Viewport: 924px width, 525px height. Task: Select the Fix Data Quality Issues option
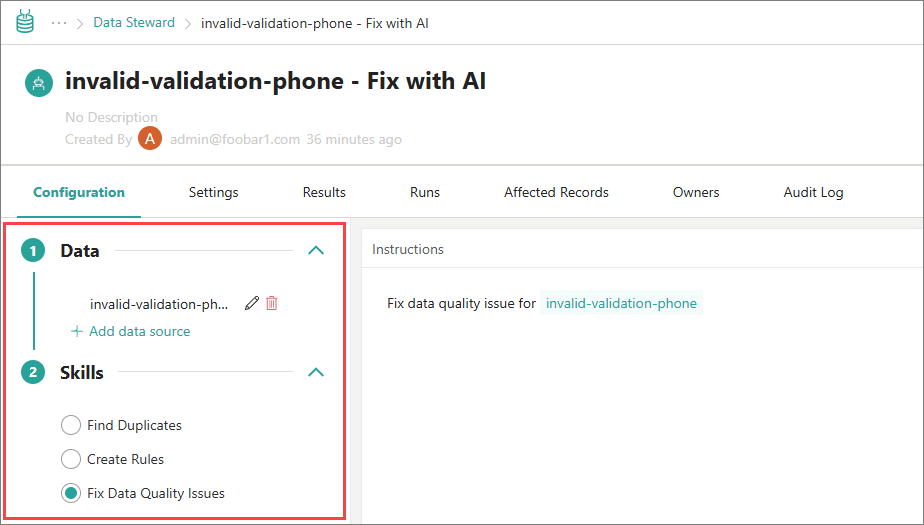coord(71,493)
